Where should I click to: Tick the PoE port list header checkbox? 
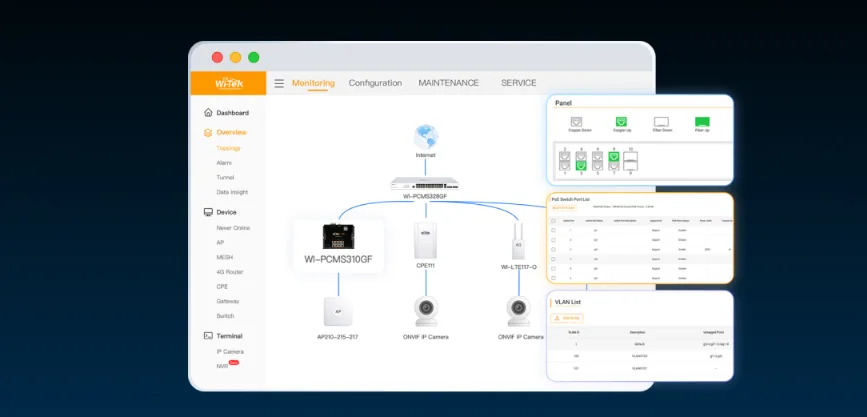[553, 221]
